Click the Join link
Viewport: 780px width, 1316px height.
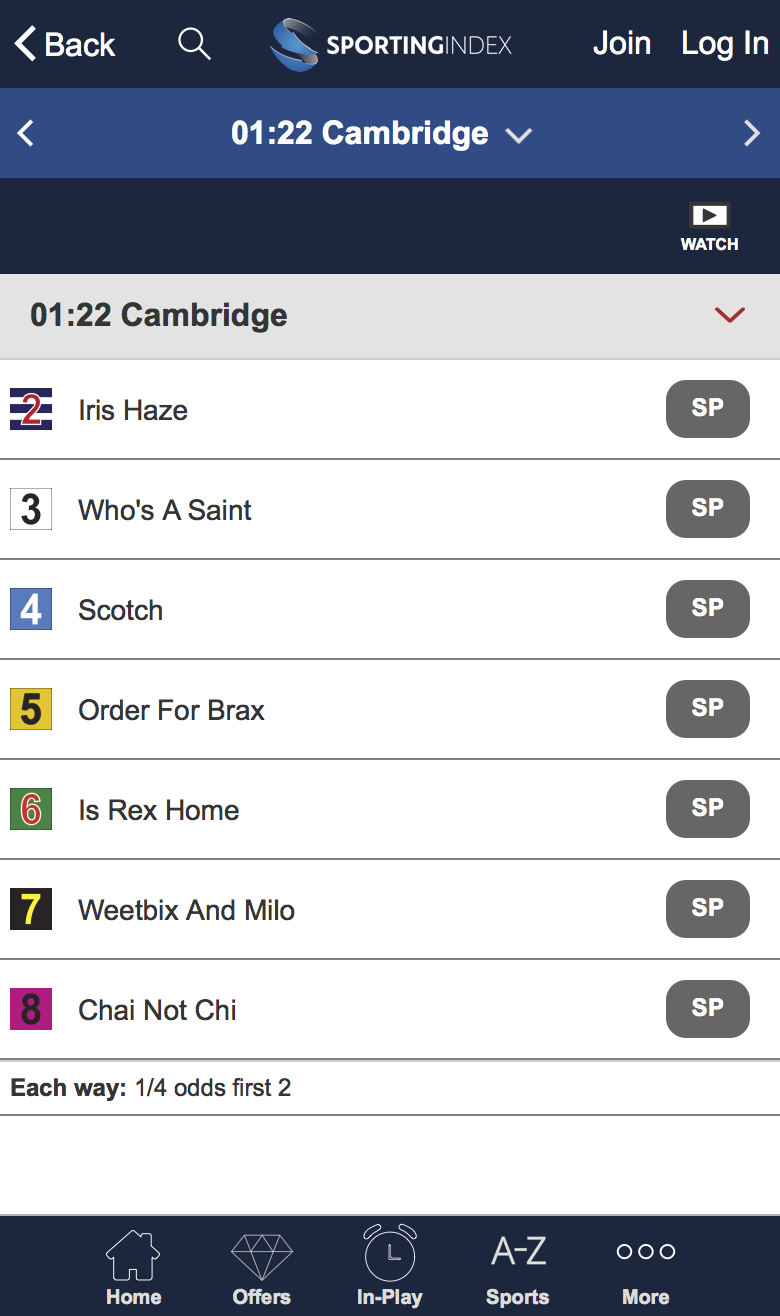tap(621, 44)
